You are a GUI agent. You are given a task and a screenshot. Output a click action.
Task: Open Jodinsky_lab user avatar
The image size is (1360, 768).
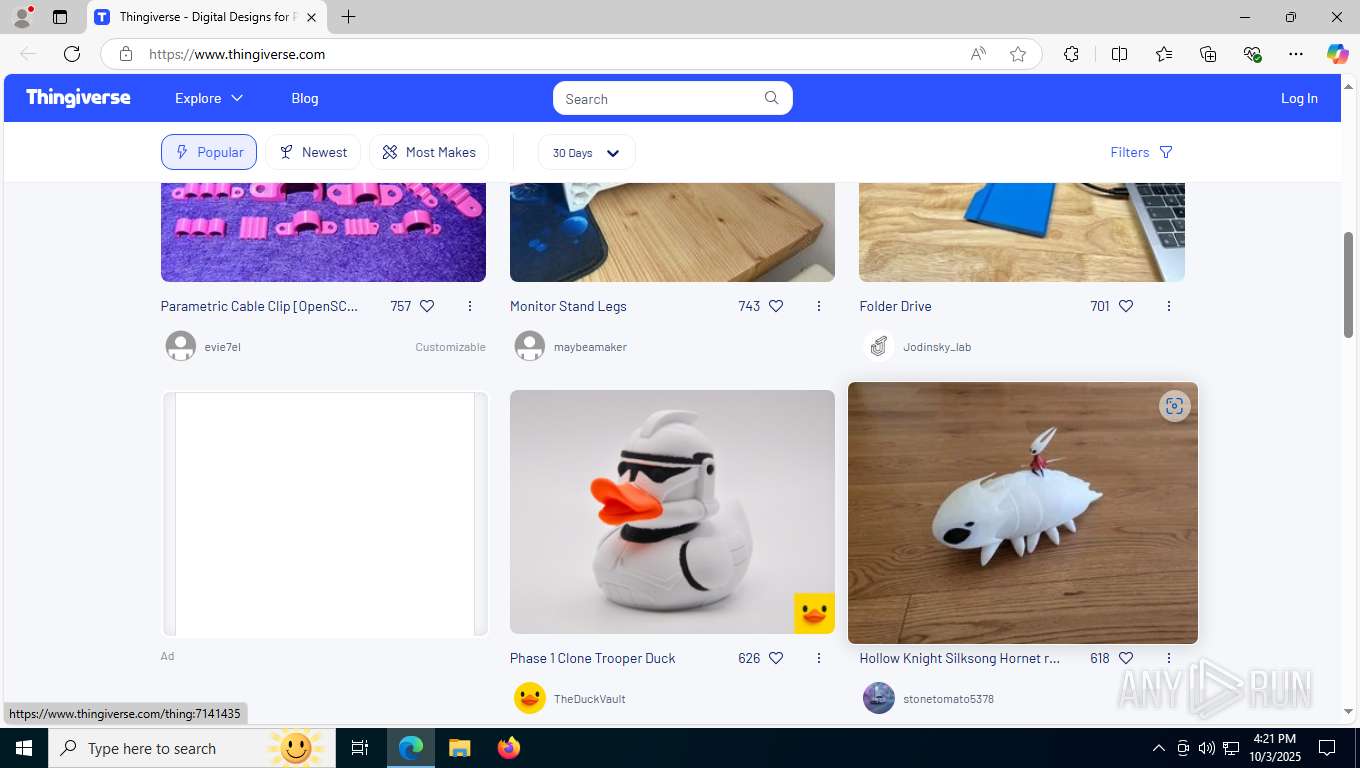879,347
